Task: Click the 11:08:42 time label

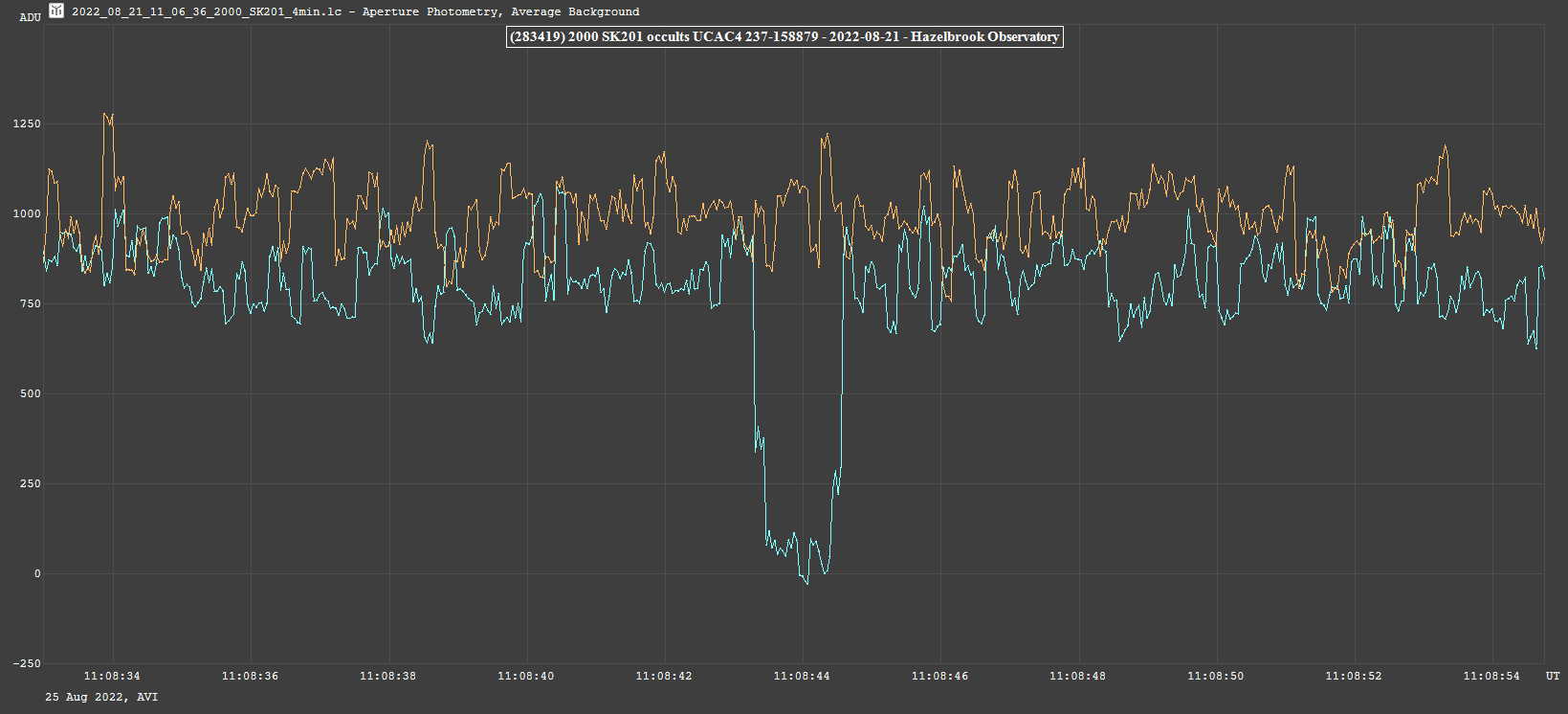Action: pos(664,676)
